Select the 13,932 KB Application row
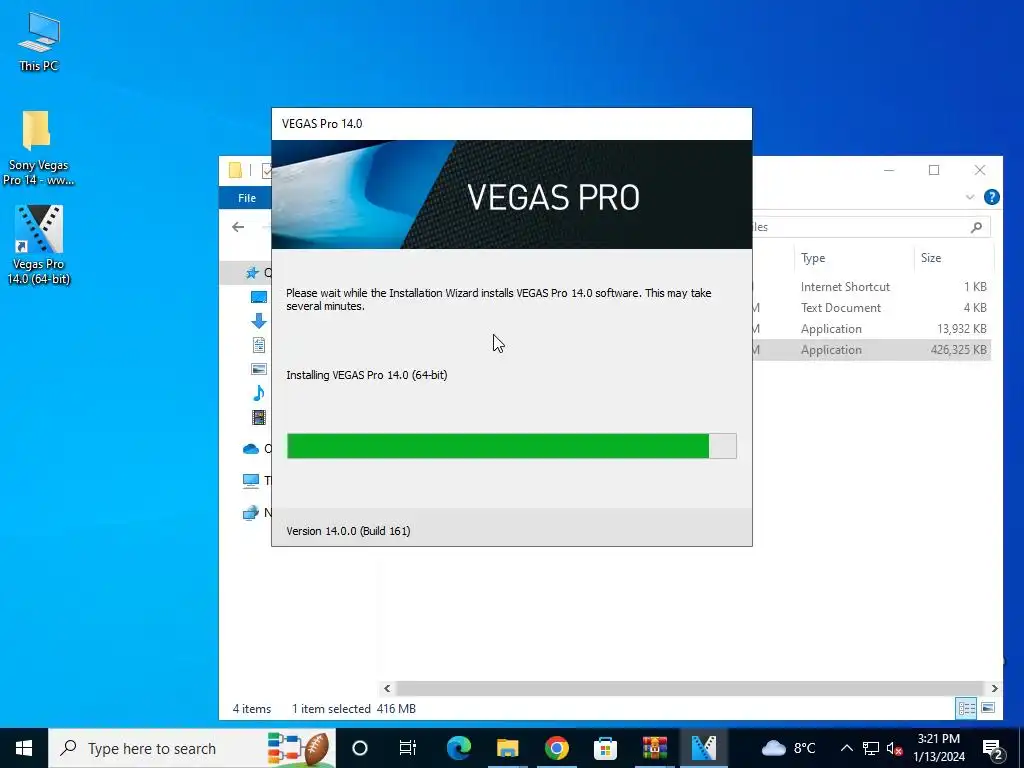Viewport: 1024px width, 768px height. (871, 328)
